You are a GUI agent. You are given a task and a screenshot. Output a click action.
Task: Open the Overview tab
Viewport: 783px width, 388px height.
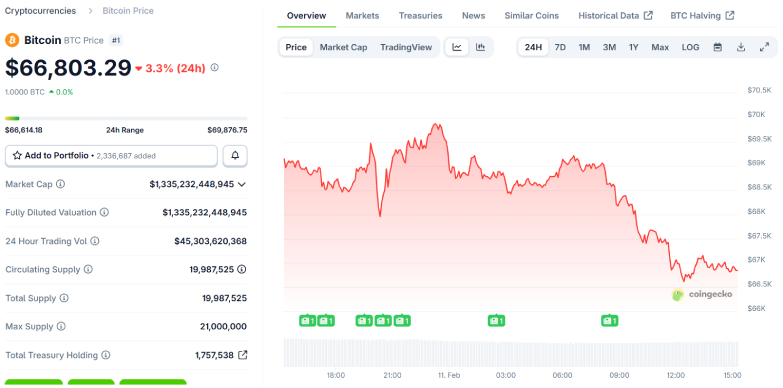coord(307,15)
